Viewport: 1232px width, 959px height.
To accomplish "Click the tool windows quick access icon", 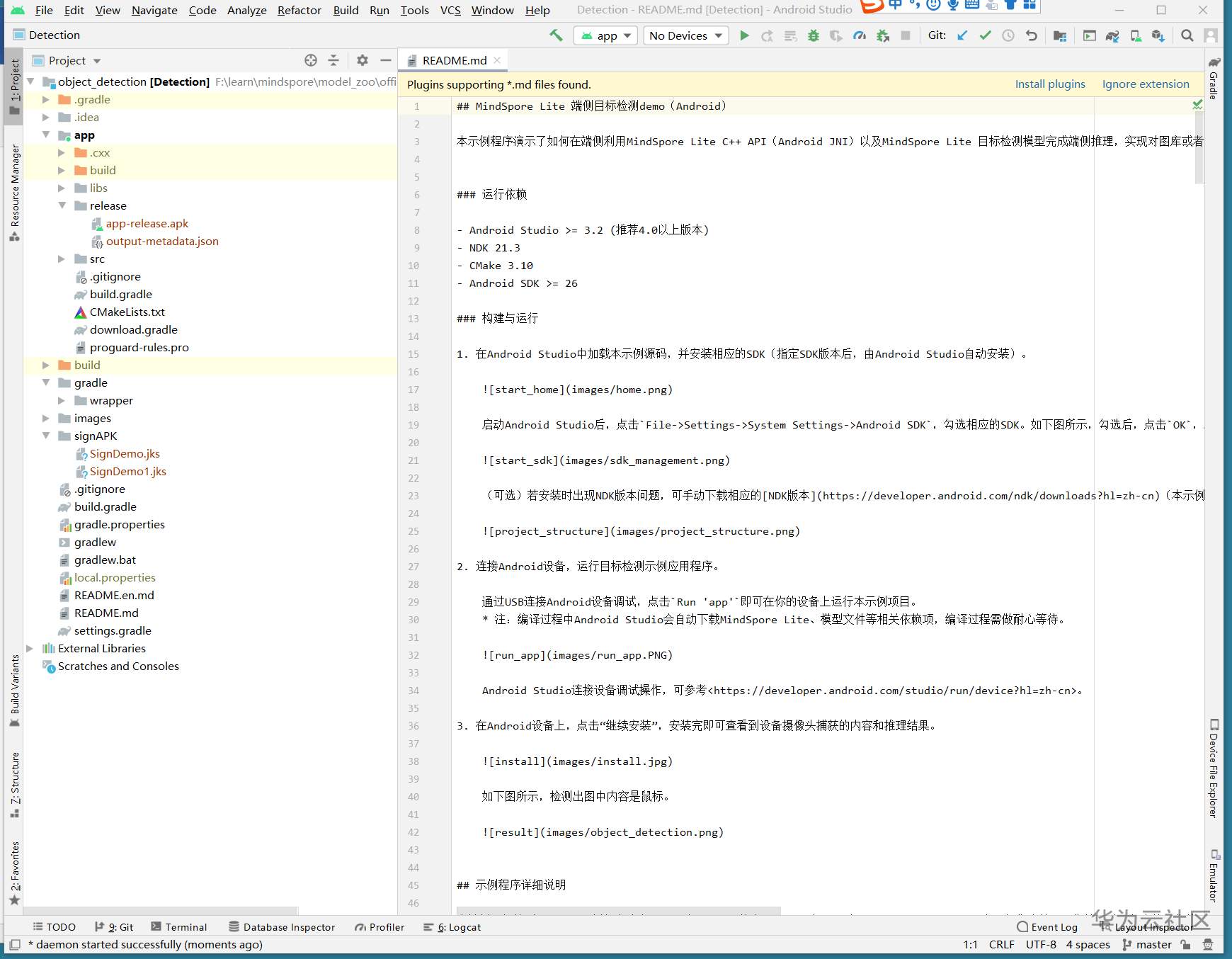I will tap(15, 944).
